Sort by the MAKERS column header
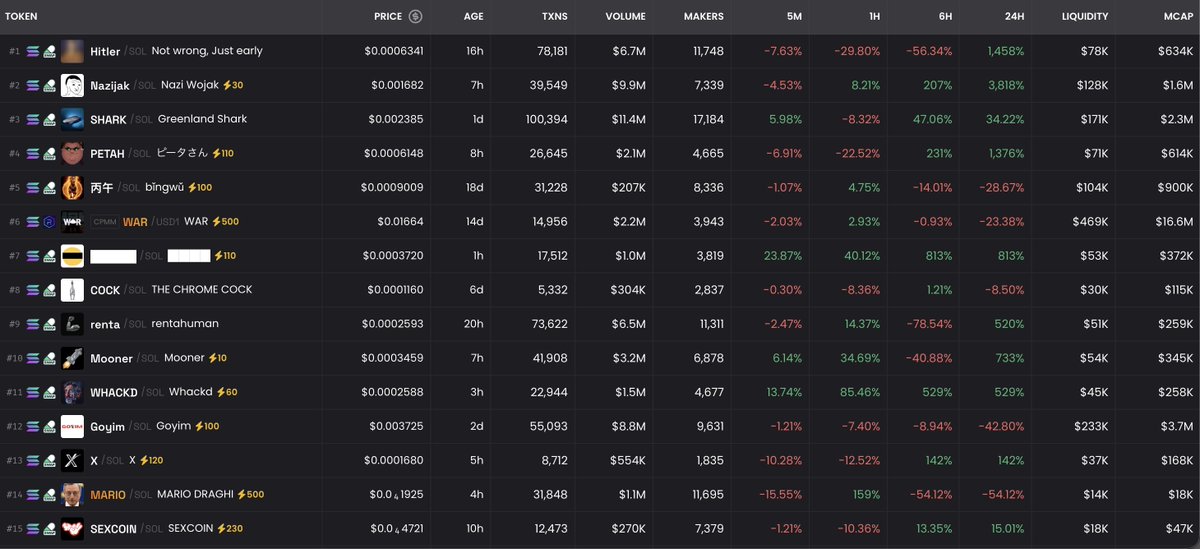 click(x=704, y=16)
